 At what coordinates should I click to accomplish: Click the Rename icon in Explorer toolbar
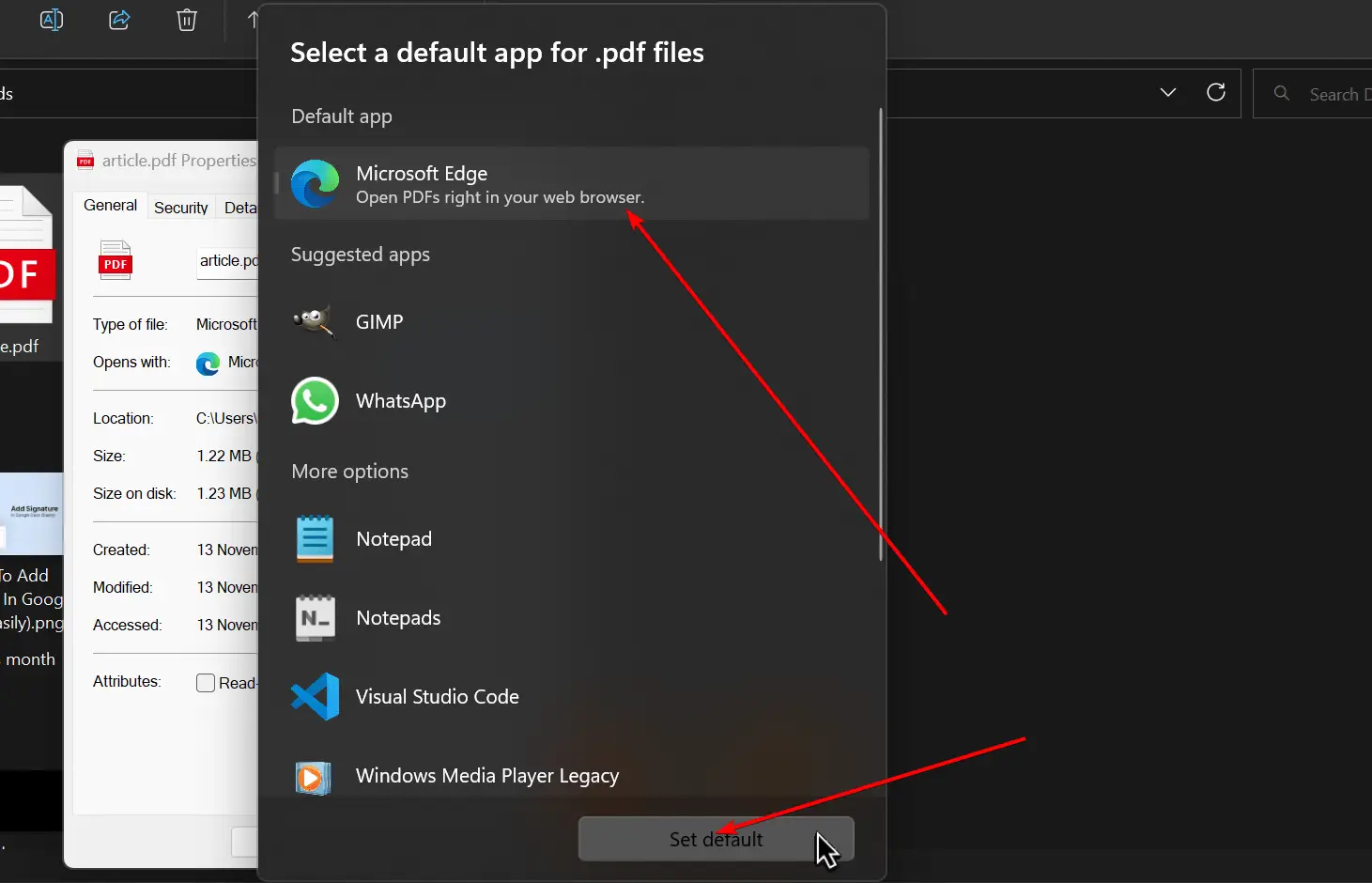click(x=51, y=20)
